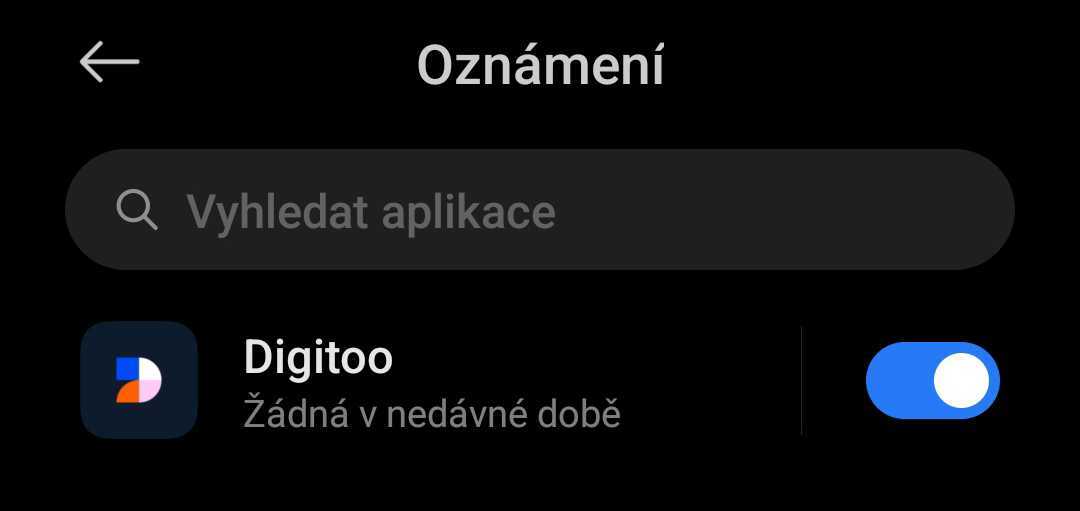Viewport: 1080px width, 511px height.
Task: Expand the Digitoo row via 'Žádná v nedávné době'
Action: [432, 414]
